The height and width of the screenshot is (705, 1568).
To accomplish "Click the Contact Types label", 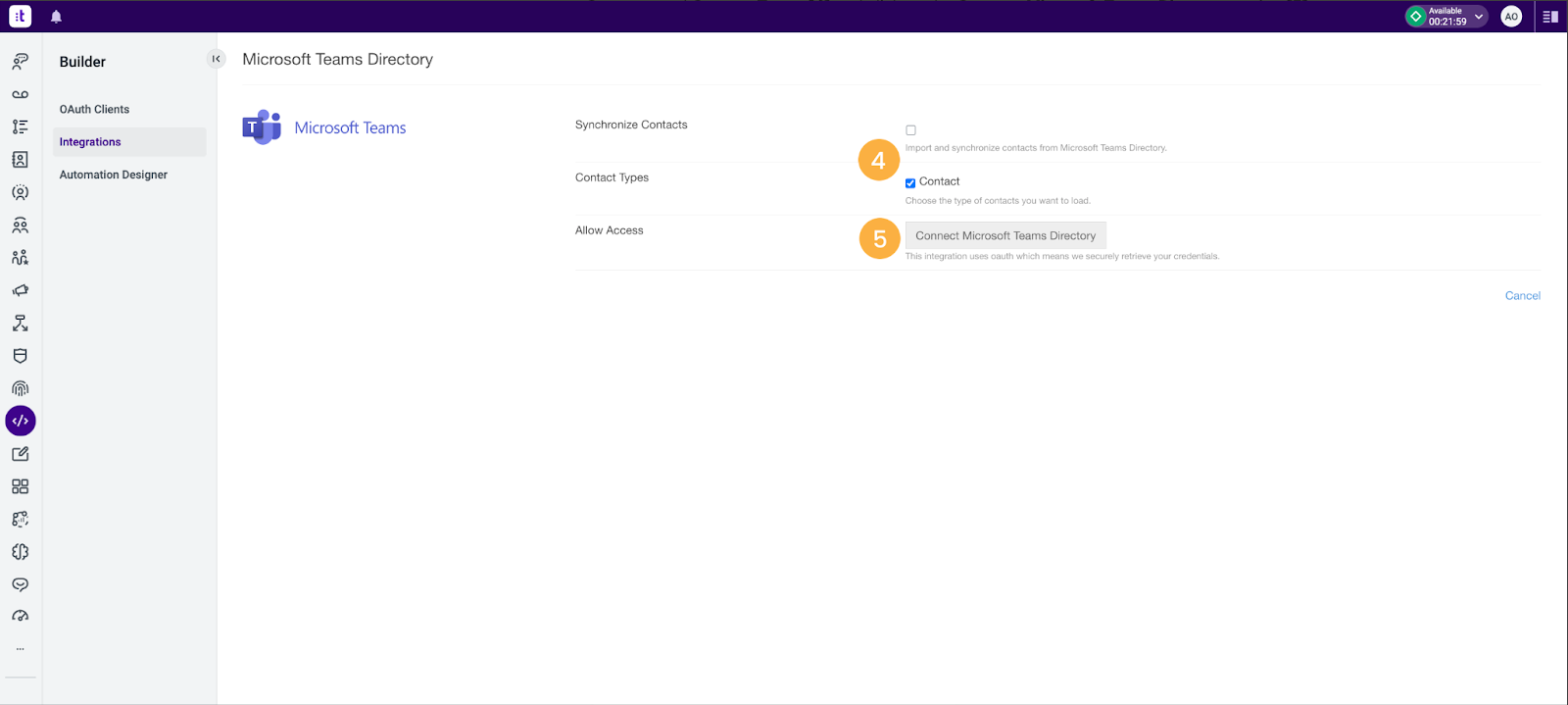I will point(612,177).
